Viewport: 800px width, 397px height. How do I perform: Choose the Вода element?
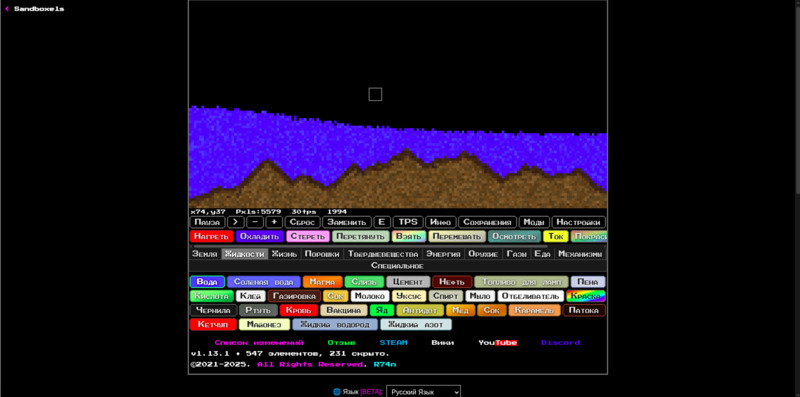(x=207, y=282)
